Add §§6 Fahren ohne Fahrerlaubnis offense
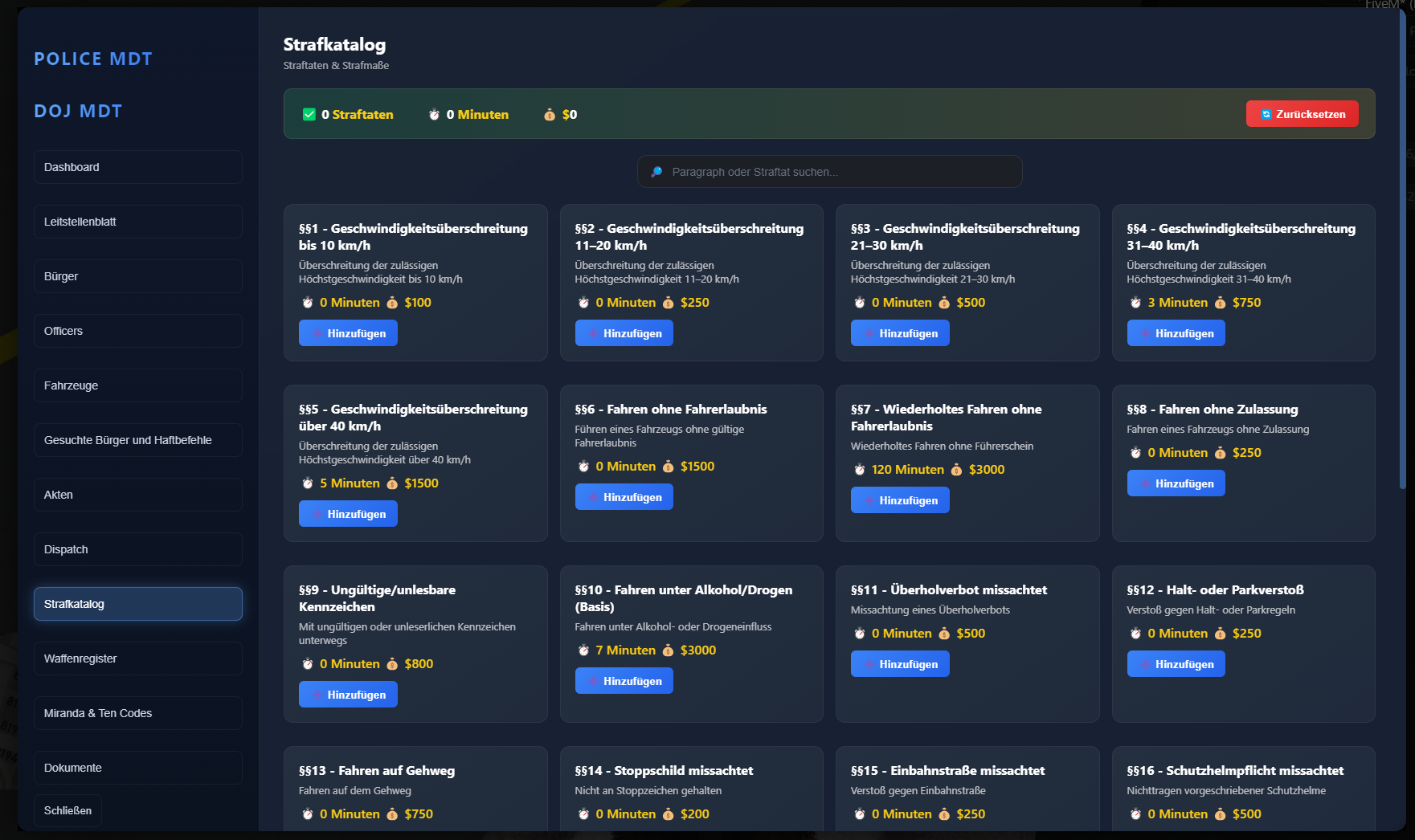The image size is (1415, 840). point(624,497)
